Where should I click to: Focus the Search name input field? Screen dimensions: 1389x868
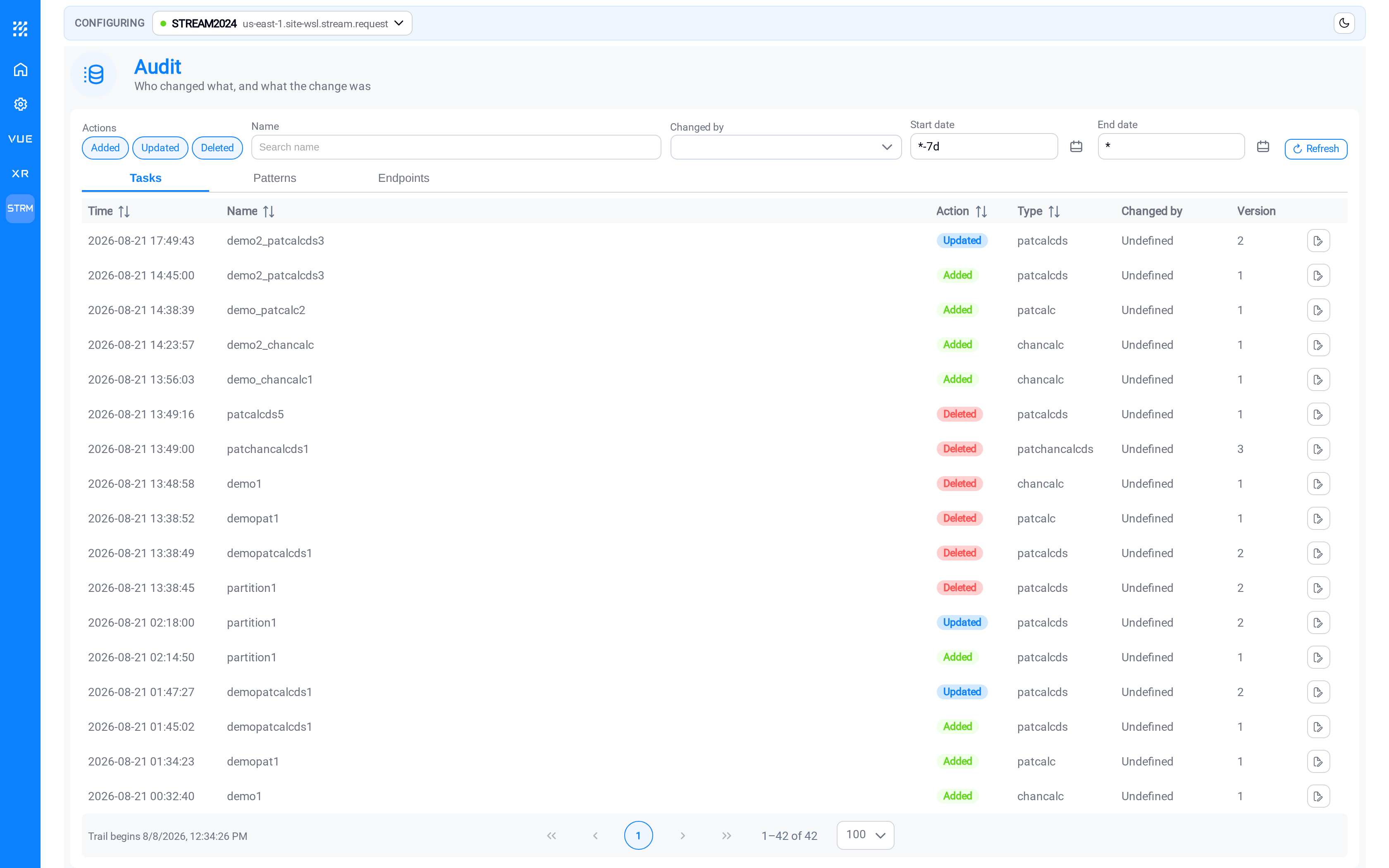(456, 148)
